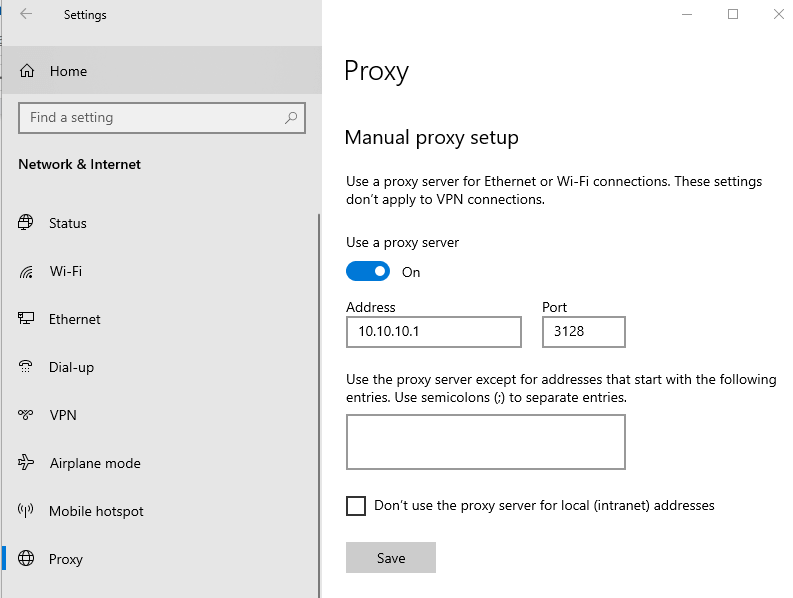Click the proxy Address field
This screenshot has height=598, width=793.
coord(433,332)
